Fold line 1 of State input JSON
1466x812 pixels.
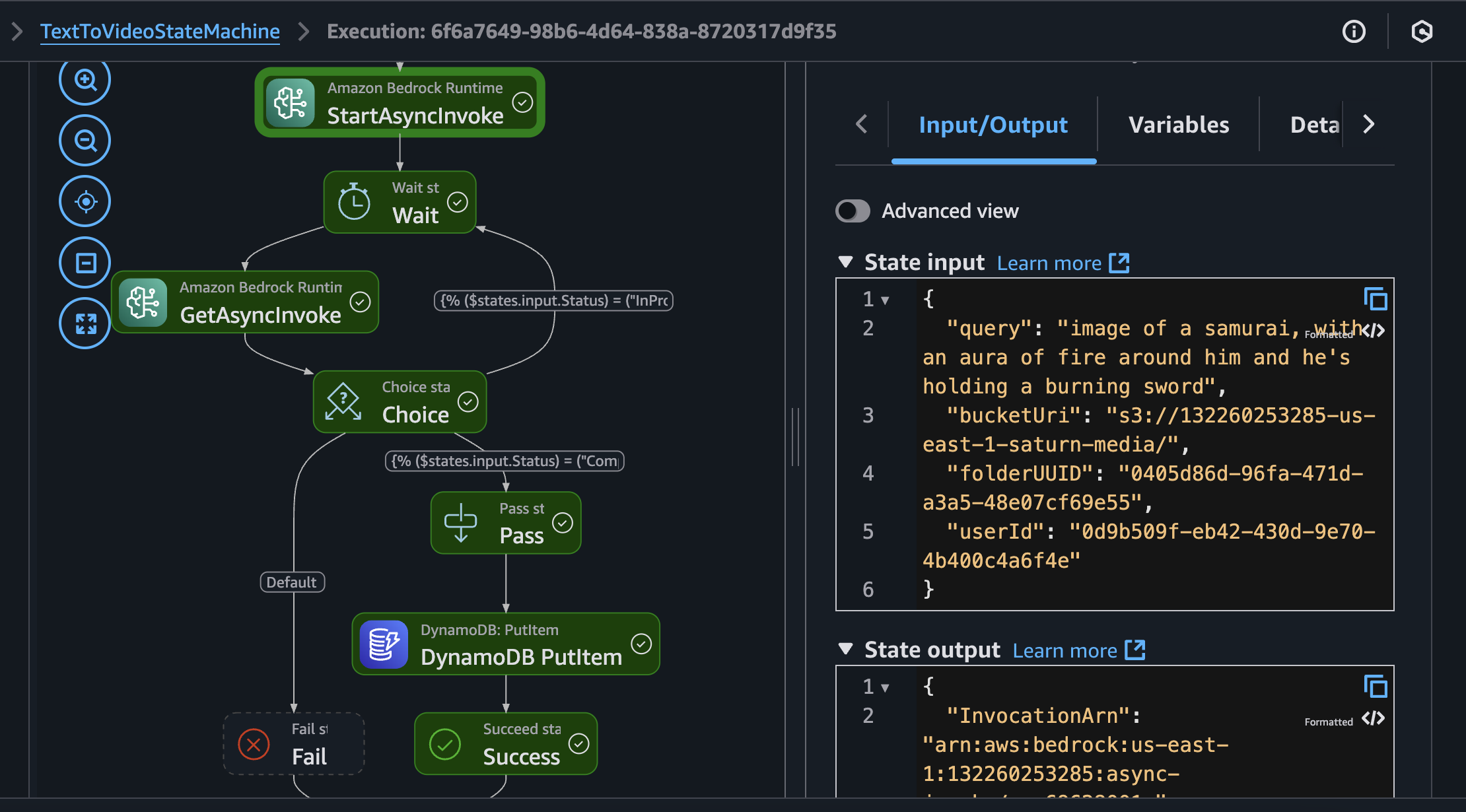click(885, 300)
